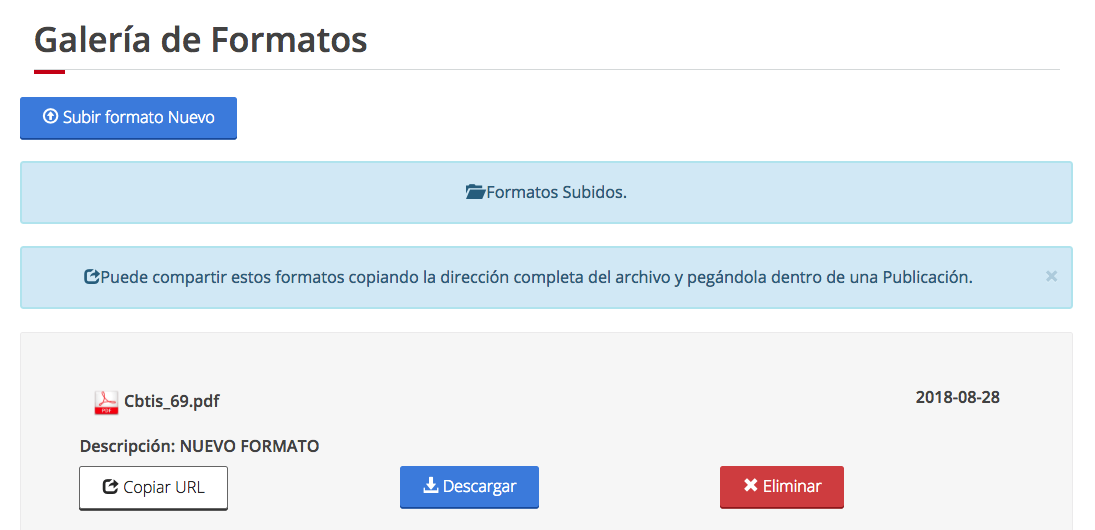This screenshot has height=530, width=1095.
Task: Click the share icon in the info message
Action: click(x=91, y=278)
